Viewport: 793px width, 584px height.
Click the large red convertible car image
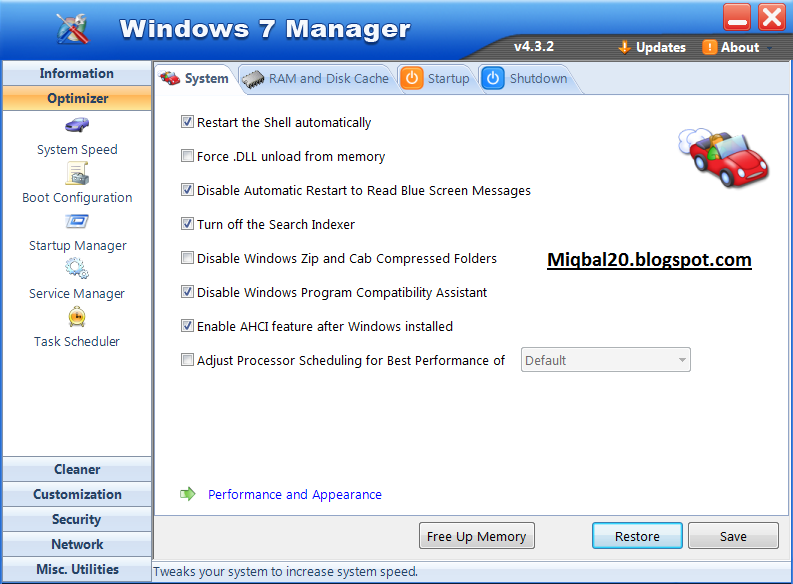click(724, 157)
